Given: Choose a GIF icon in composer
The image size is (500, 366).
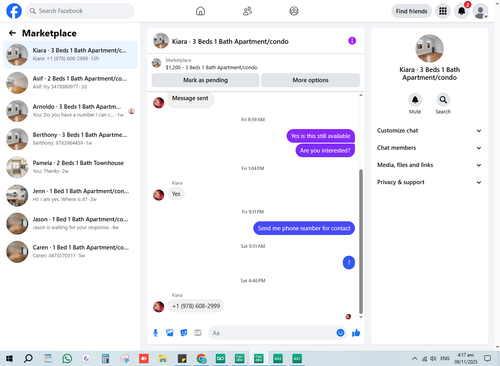Looking at the screenshot, I should coord(198,333).
